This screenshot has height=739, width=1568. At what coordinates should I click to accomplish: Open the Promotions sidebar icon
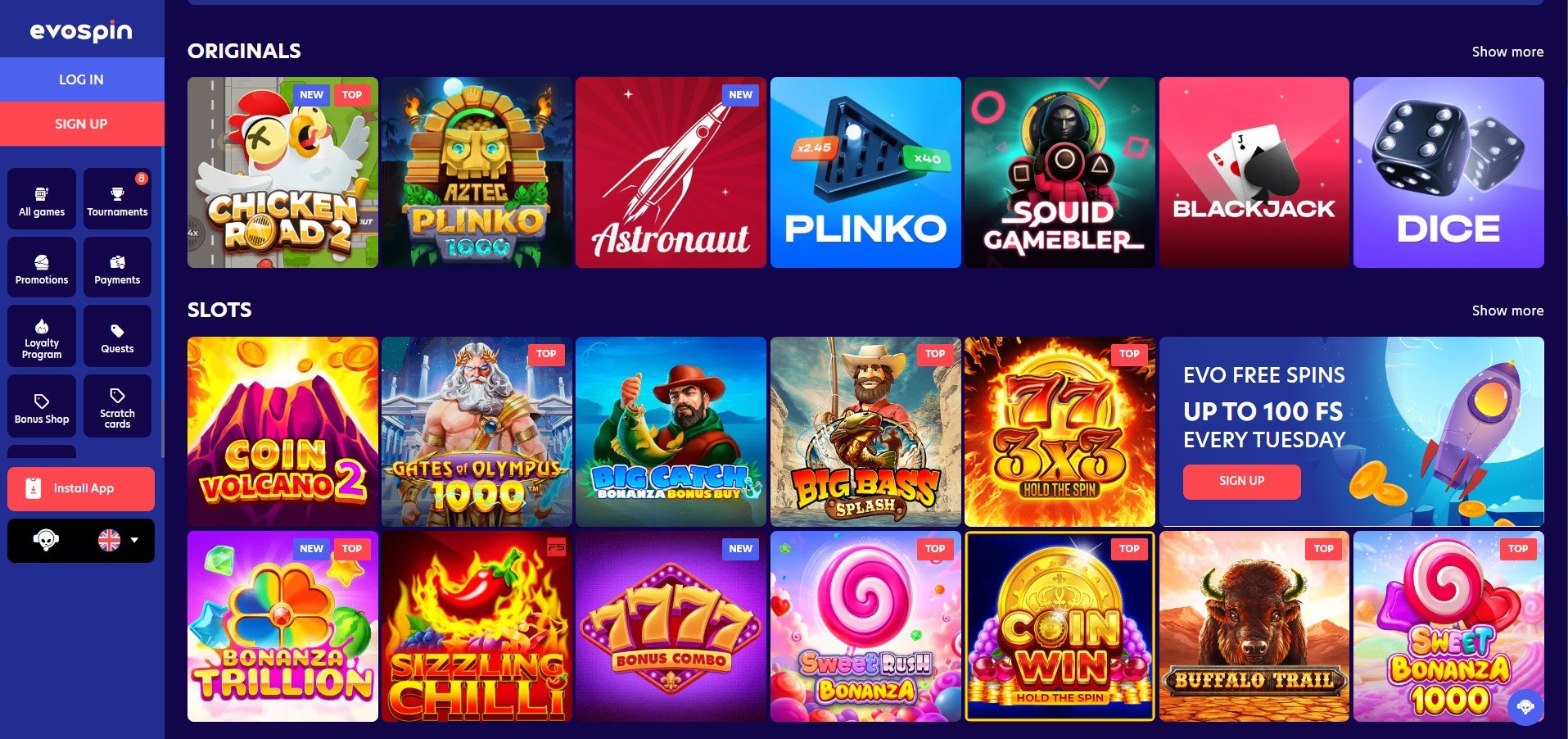click(42, 262)
